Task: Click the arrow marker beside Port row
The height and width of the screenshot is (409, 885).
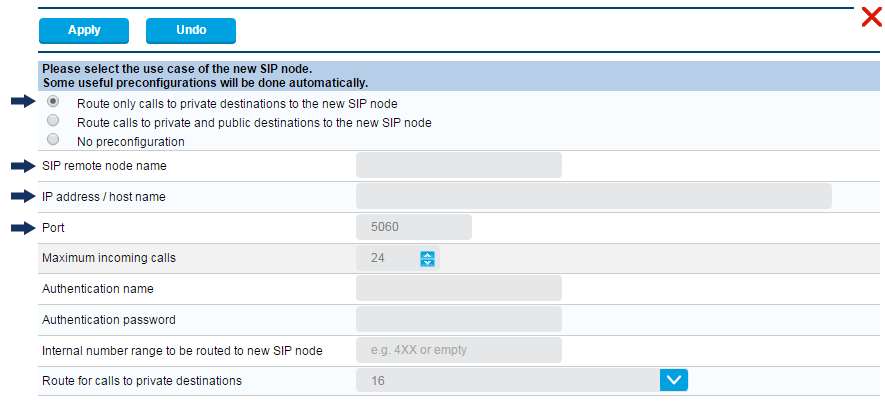Action: pos(22,228)
